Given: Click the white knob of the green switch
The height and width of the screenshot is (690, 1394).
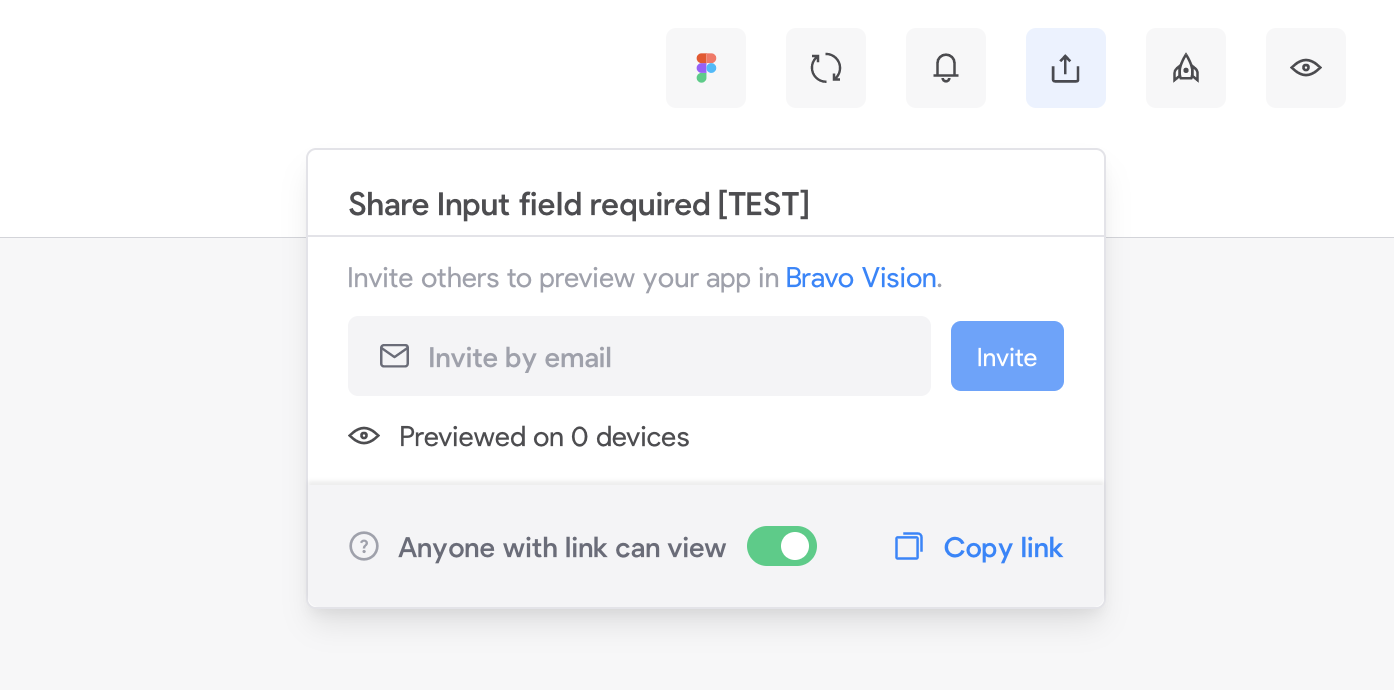Looking at the screenshot, I should tap(795, 546).
